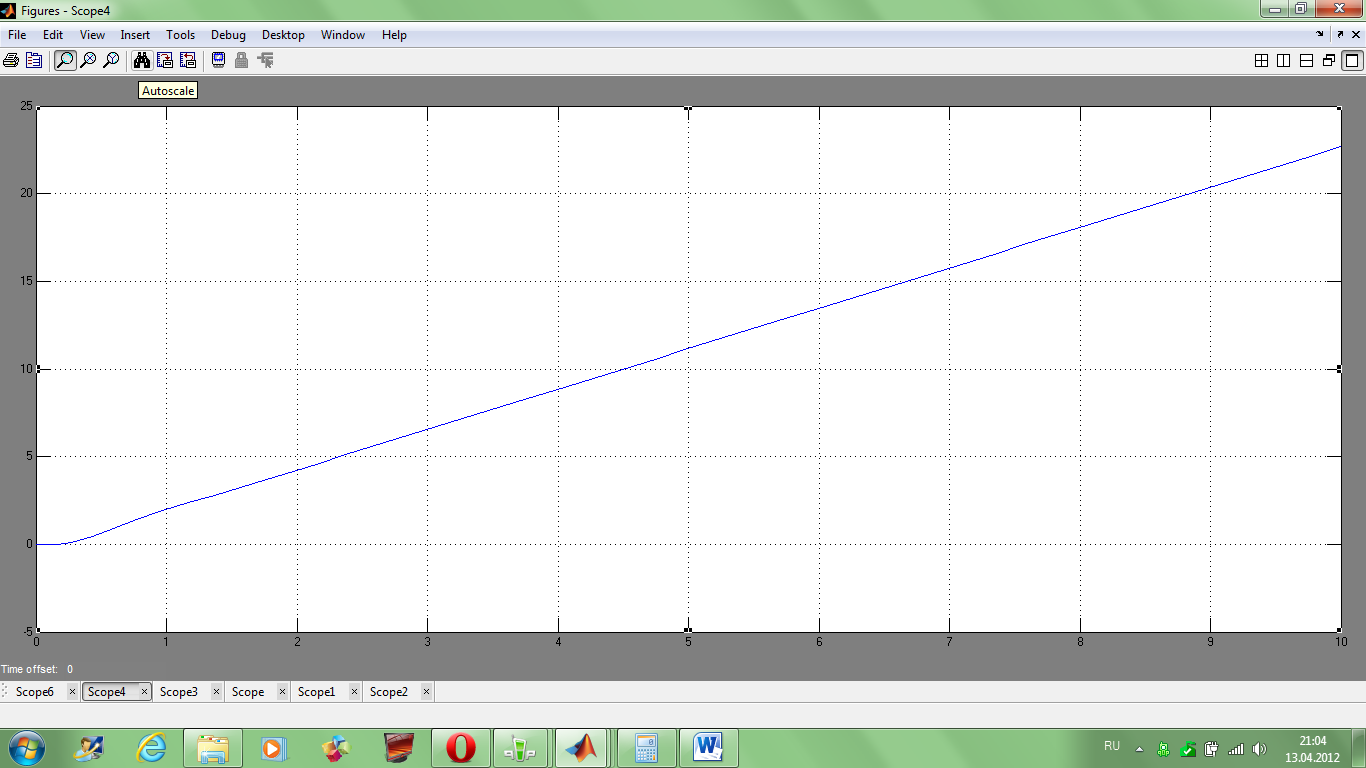
Task: Show hidden system tray icons
Action: 1139,748
